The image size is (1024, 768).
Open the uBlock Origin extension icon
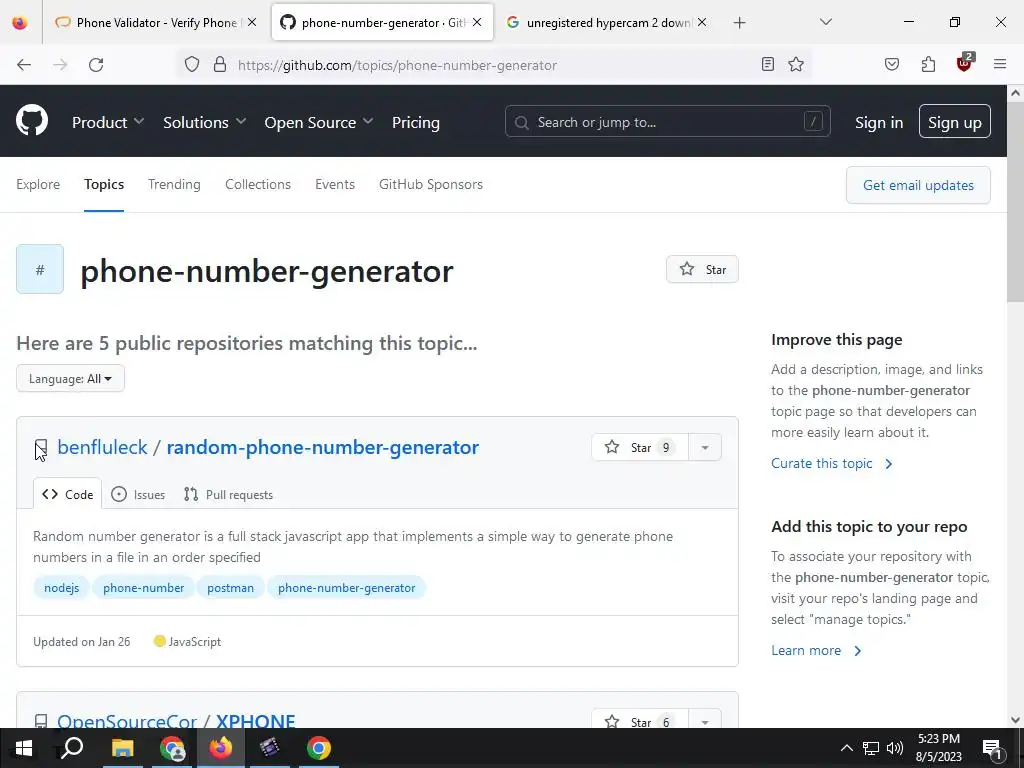click(965, 63)
